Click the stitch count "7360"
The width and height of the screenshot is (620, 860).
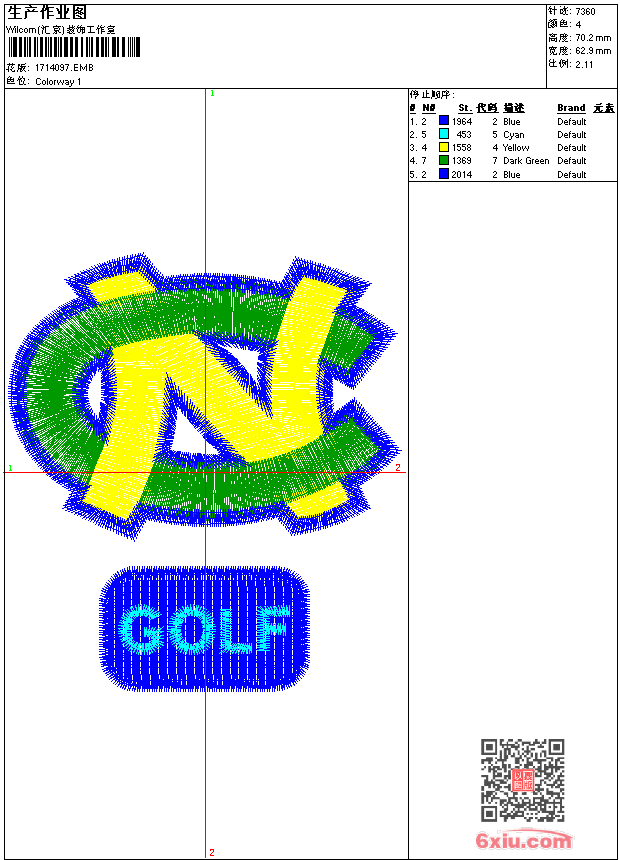pyautogui.click(x=585, y=11)
